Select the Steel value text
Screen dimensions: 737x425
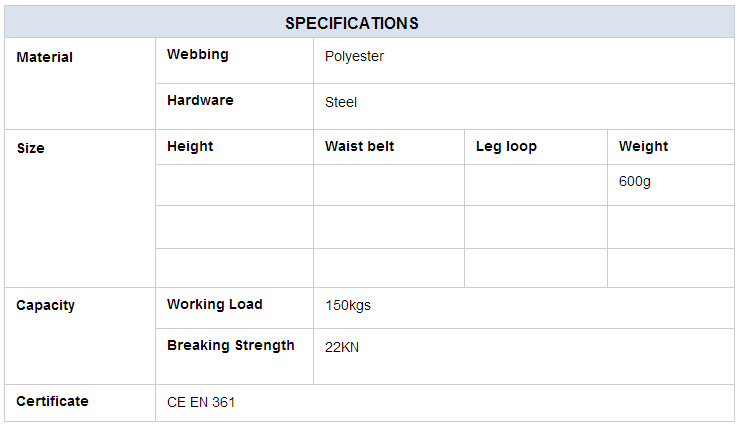click(x=341, y=102)
